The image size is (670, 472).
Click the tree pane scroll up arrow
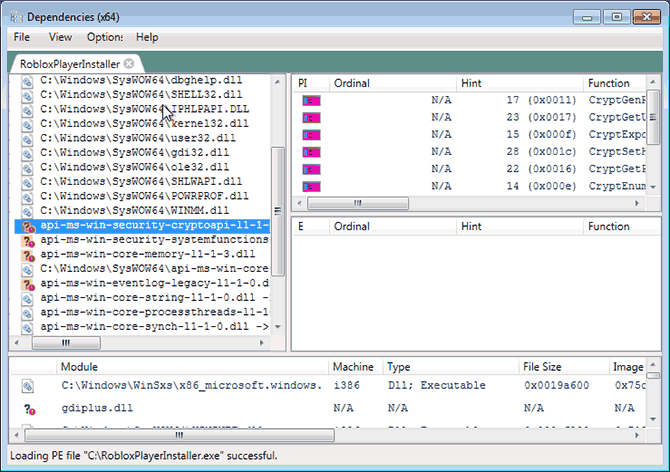(278, 82)
